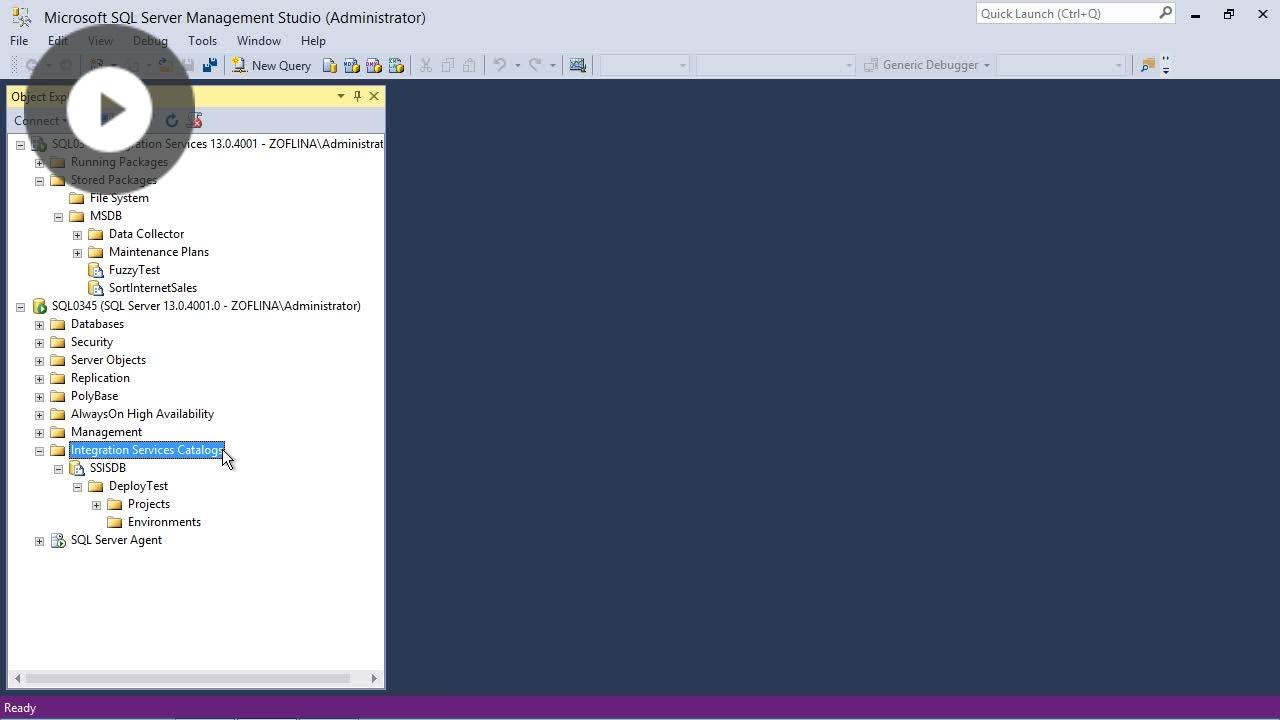The width and height of the screenshot is (1280, 720).
Task: Open the Tools menu
Action: click(x=202, y=41)
